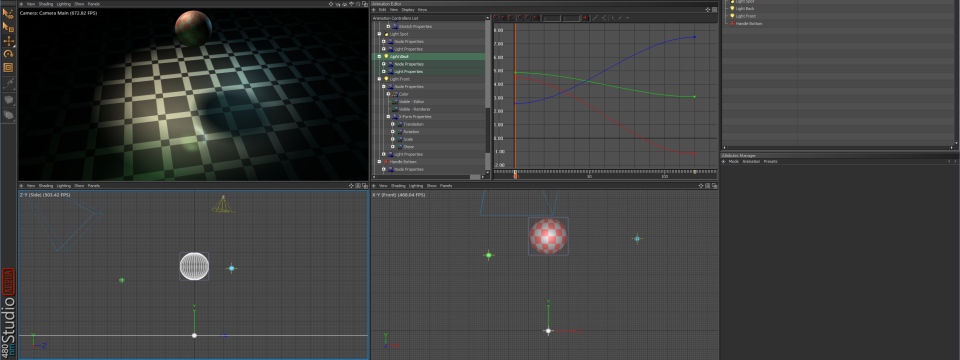Click the Light Back bulb in scene tree panel
Screen dimensions: 960x360
732,9
